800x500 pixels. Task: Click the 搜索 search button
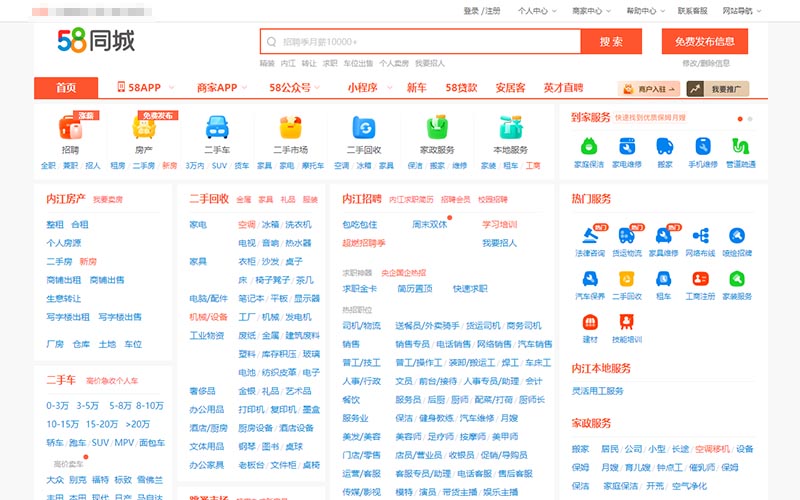point(611,41)
